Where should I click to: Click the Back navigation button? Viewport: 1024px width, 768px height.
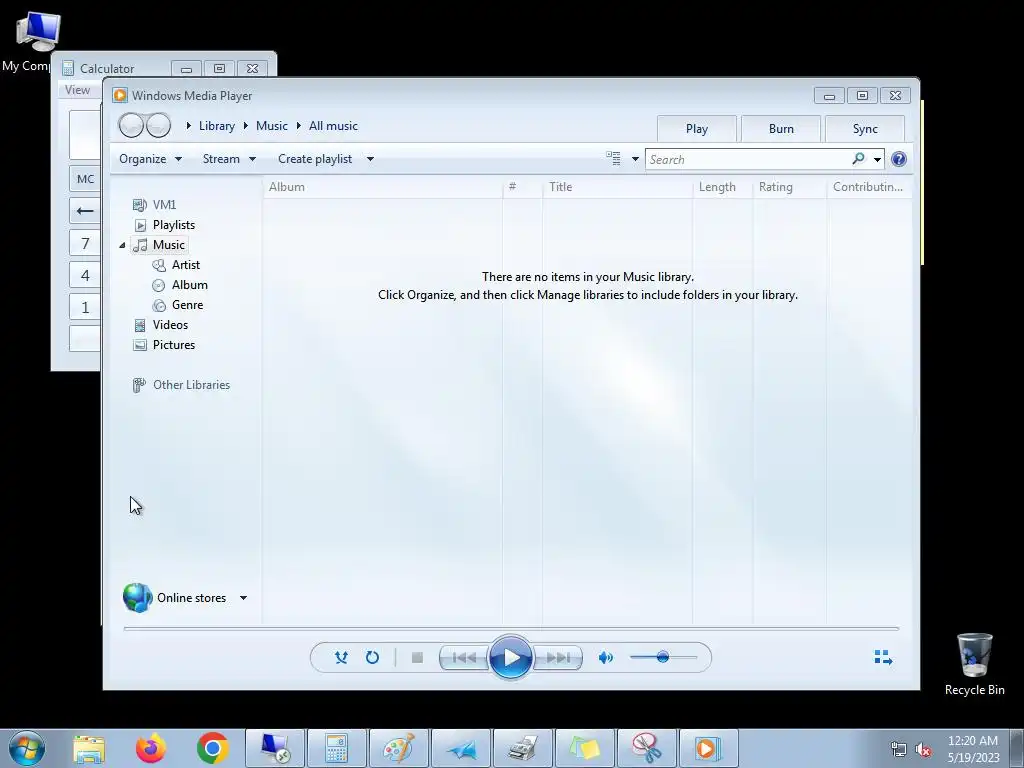131,125
